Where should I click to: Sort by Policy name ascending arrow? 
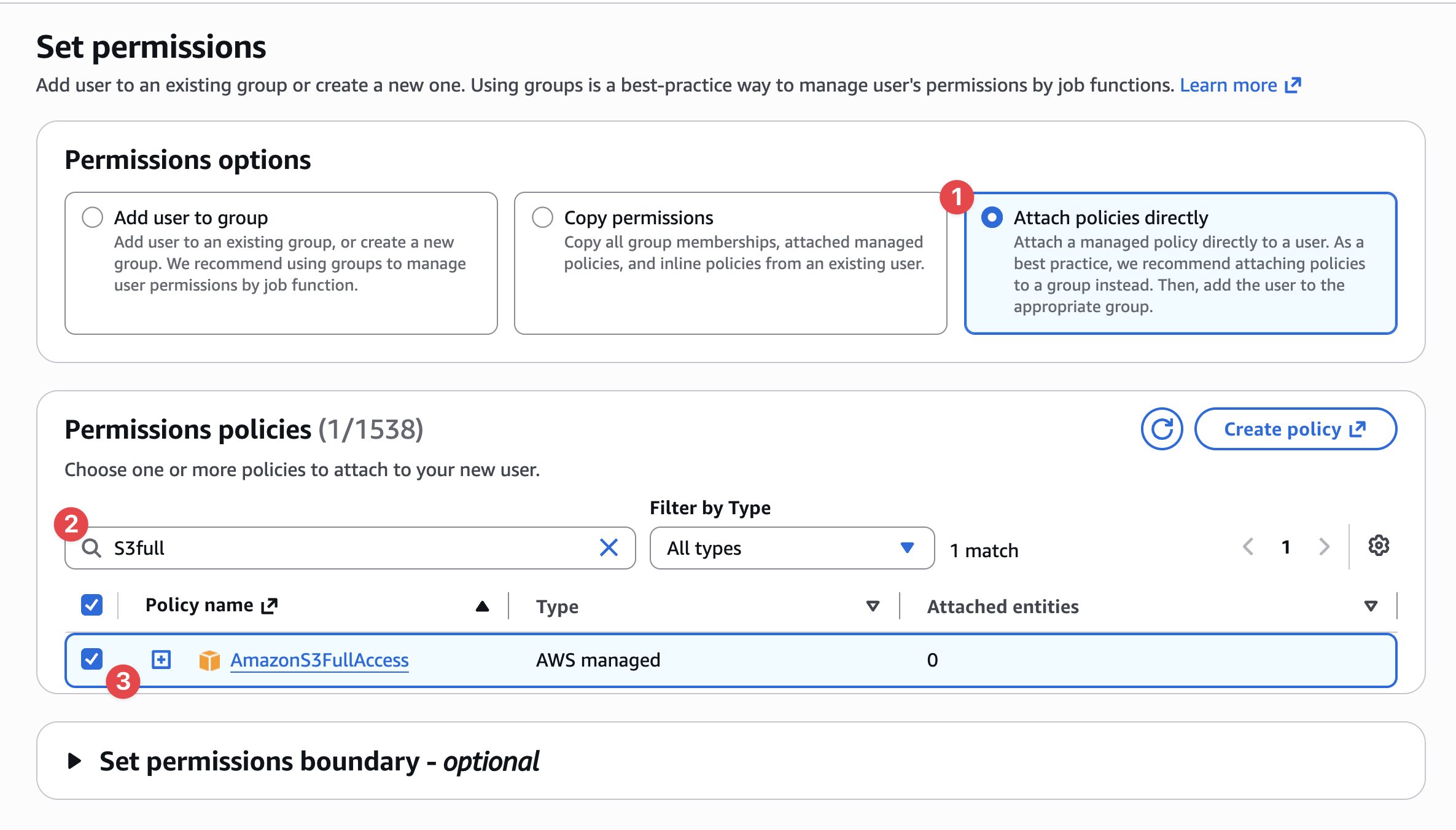coord(483,606)
